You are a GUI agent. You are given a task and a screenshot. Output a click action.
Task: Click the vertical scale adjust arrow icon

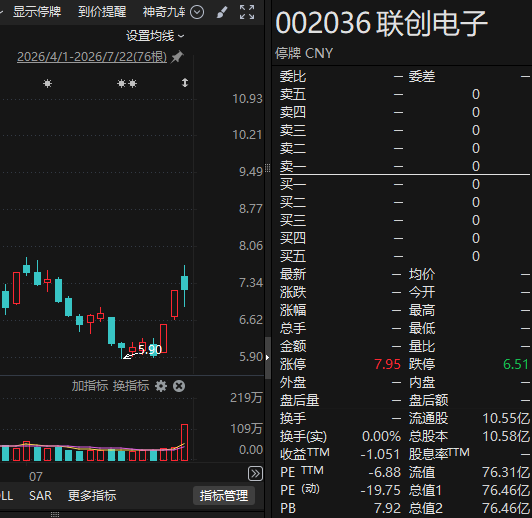pyautogui.click(x=185, y=83)
